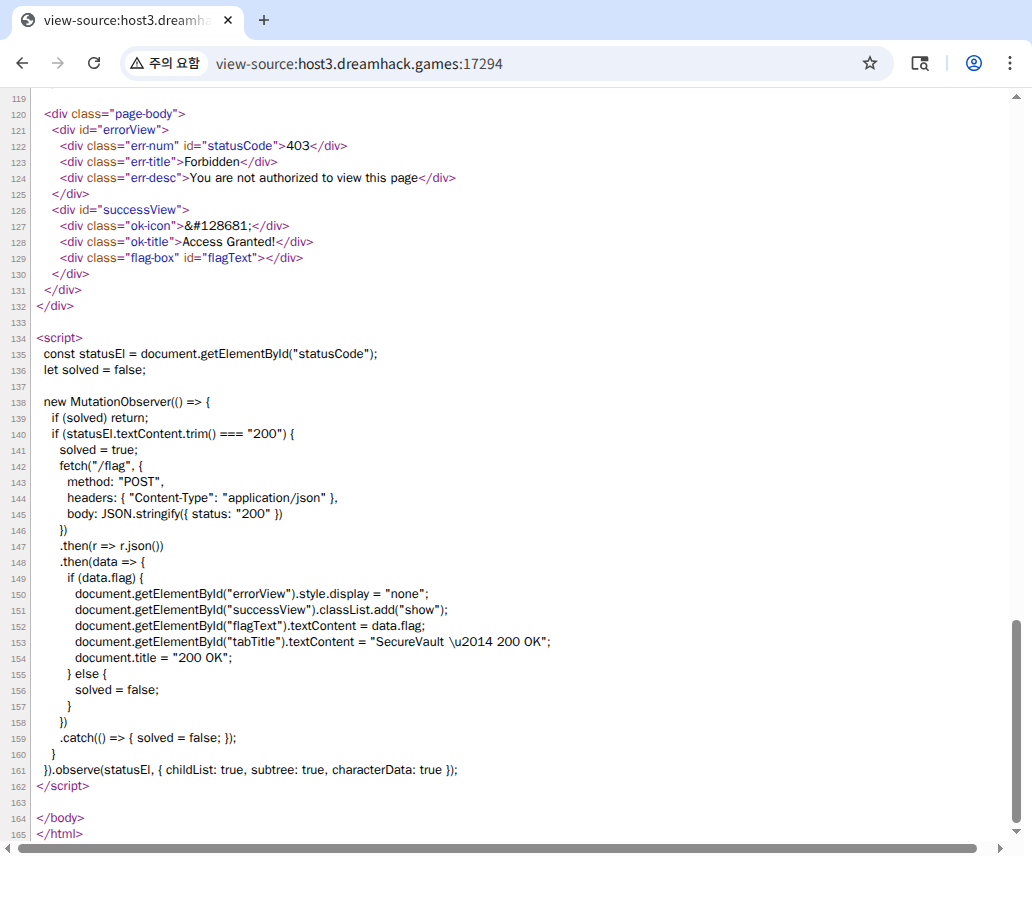
Task: Click line number 134
Action: pyautogui.click(x=18, y=338)
